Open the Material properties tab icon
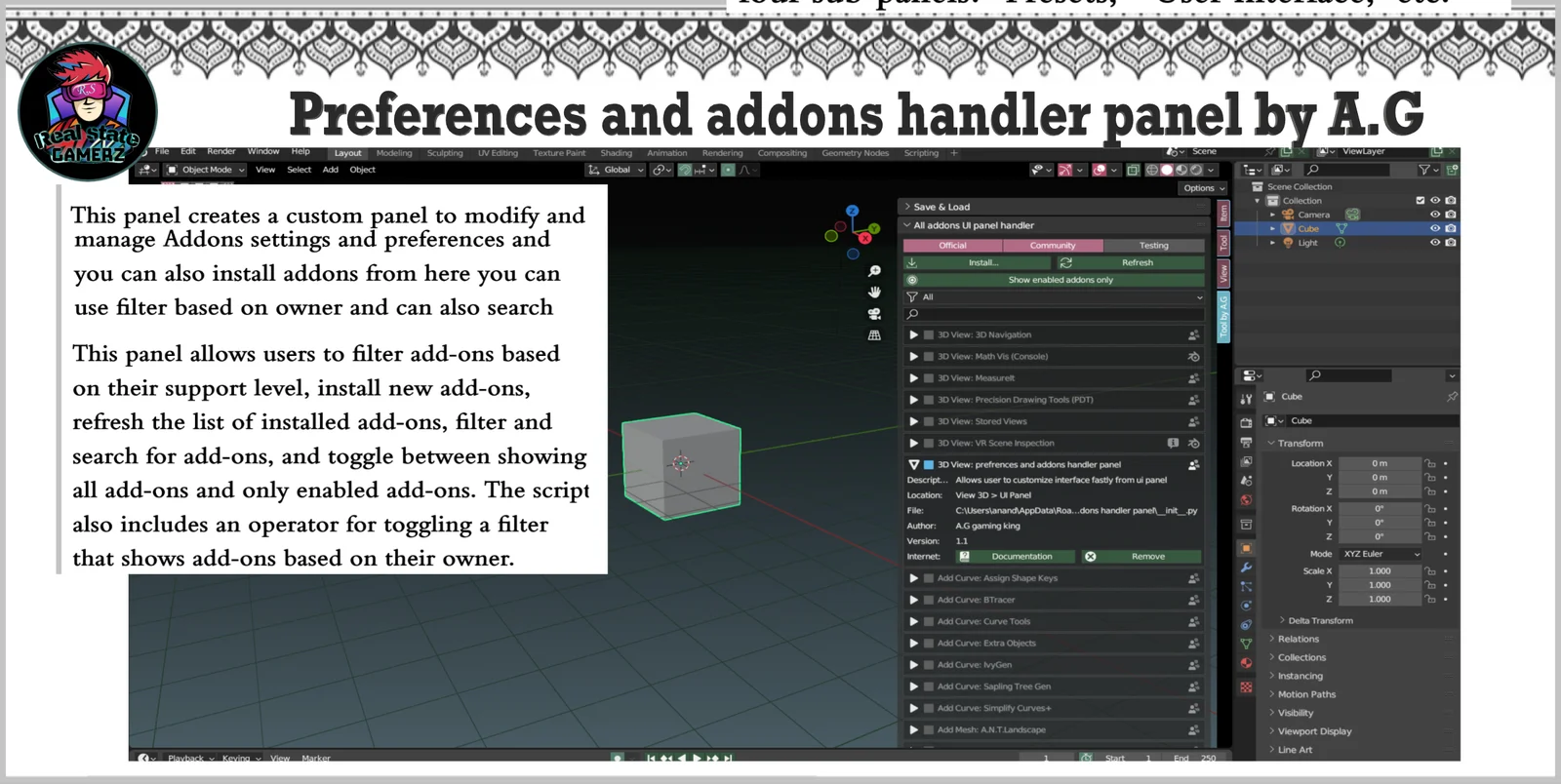The width and height of the screenshot is (1561, 784). pyautogui.click(x=1246, y=663)
